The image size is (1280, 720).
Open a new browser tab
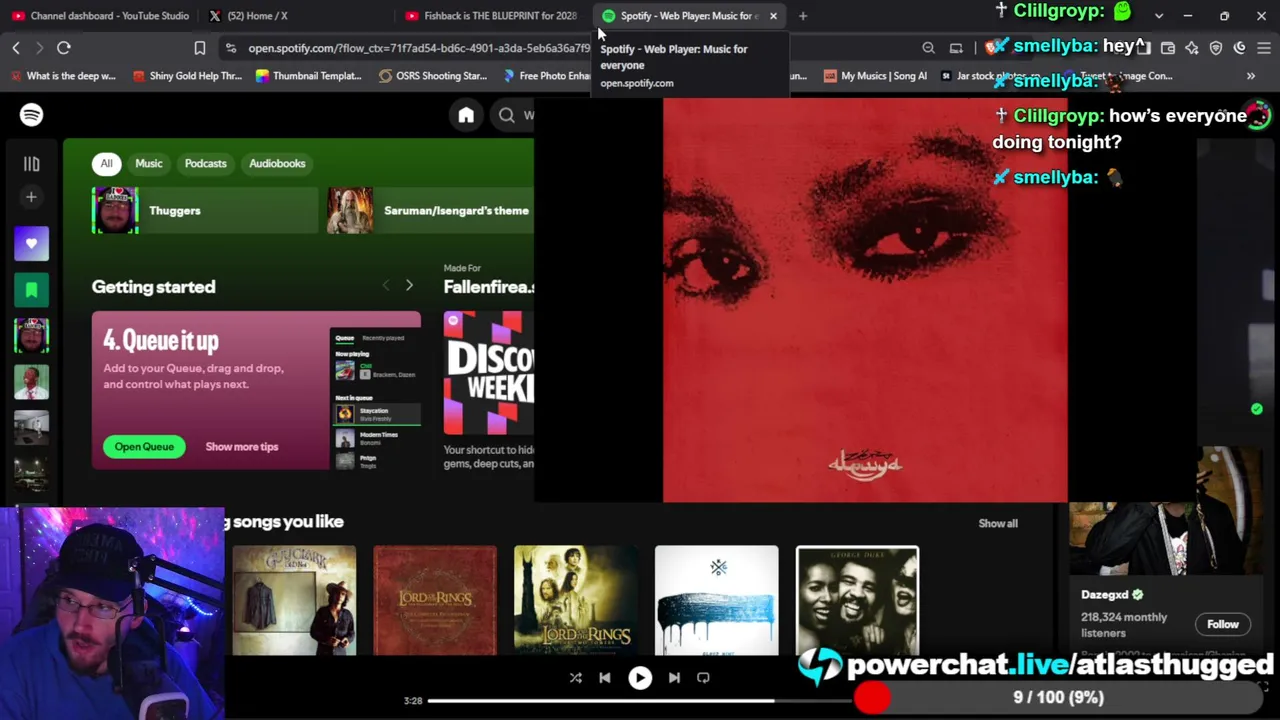click(x=803, y=16)
